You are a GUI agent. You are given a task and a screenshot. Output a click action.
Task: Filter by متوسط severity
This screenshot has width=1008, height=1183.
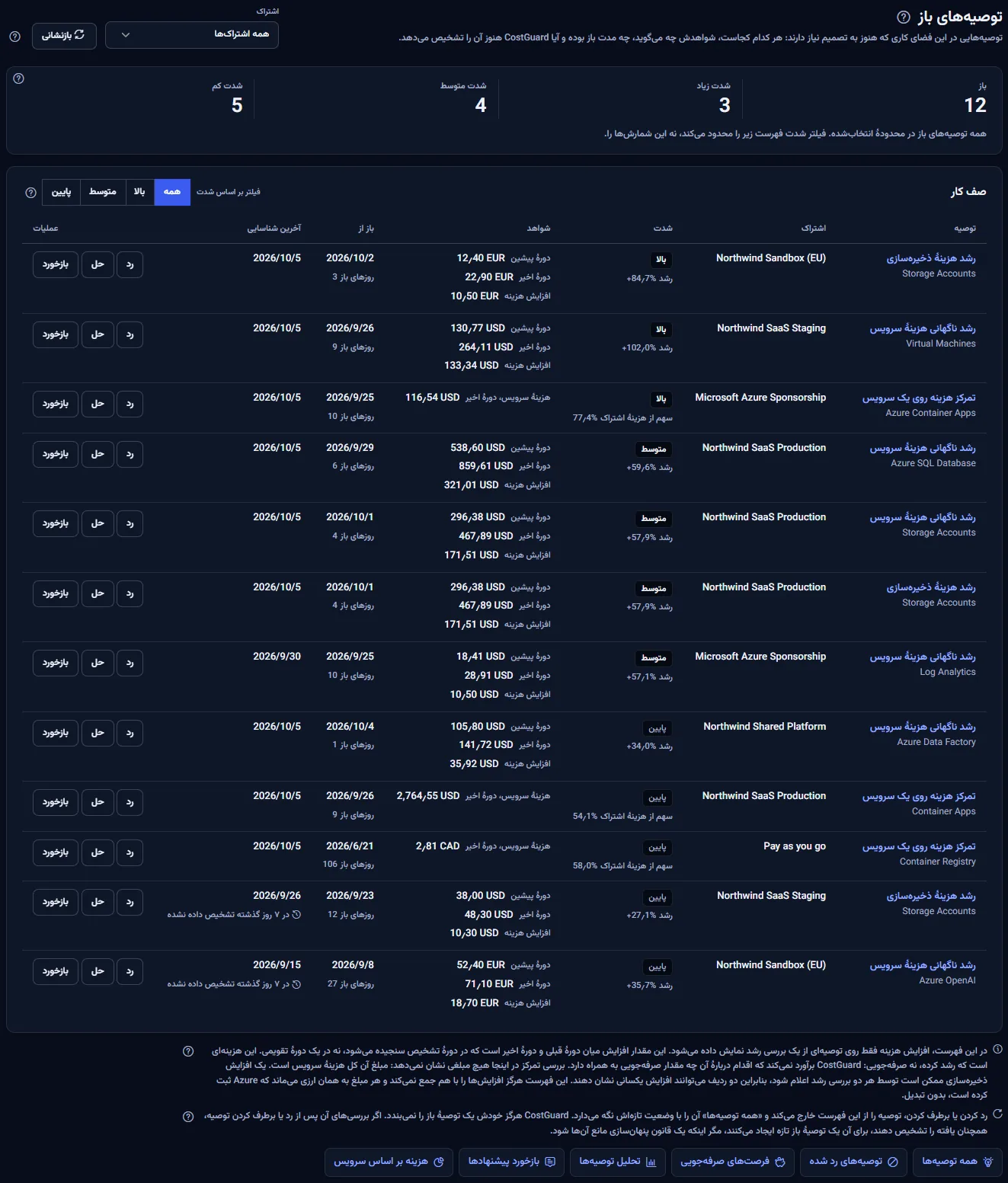tap(103, 192)
